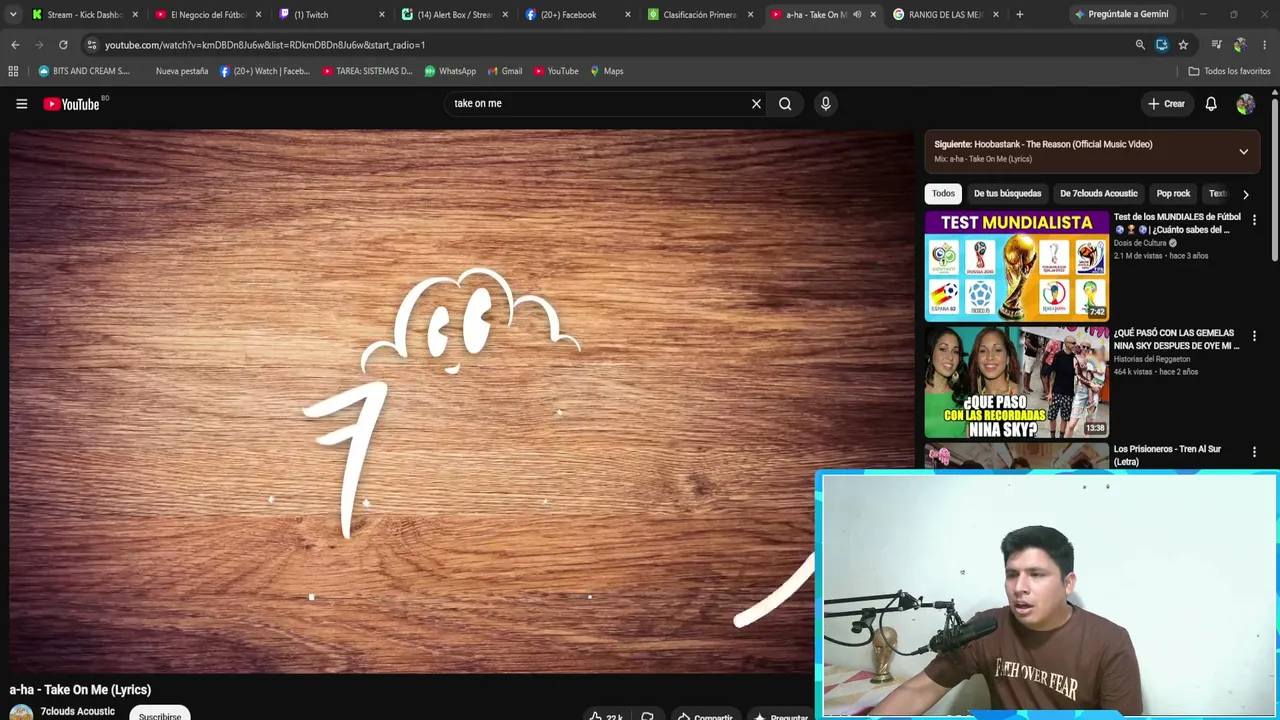1280x720 pixels.
Task: Subscribe with the Suscribirse button
Action: (160, 714)
